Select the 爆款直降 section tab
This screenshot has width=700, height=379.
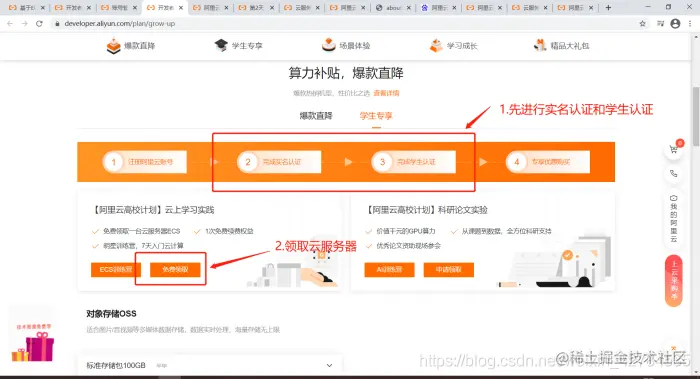point(316,116)
